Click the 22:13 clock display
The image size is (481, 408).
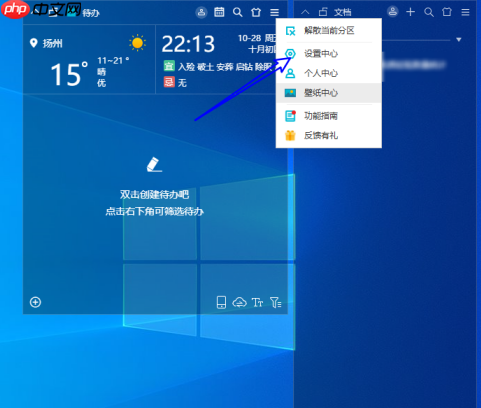click(188, 44)
